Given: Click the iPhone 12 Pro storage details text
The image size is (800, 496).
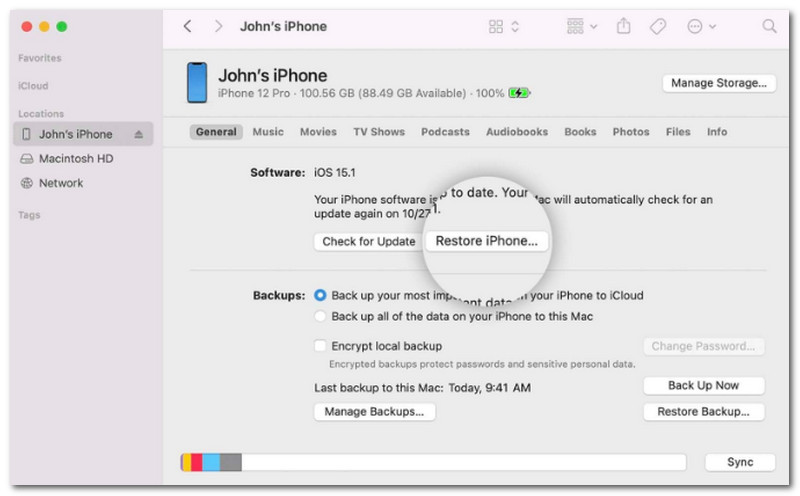Looking at the screenshot, I should pos(361,93).
